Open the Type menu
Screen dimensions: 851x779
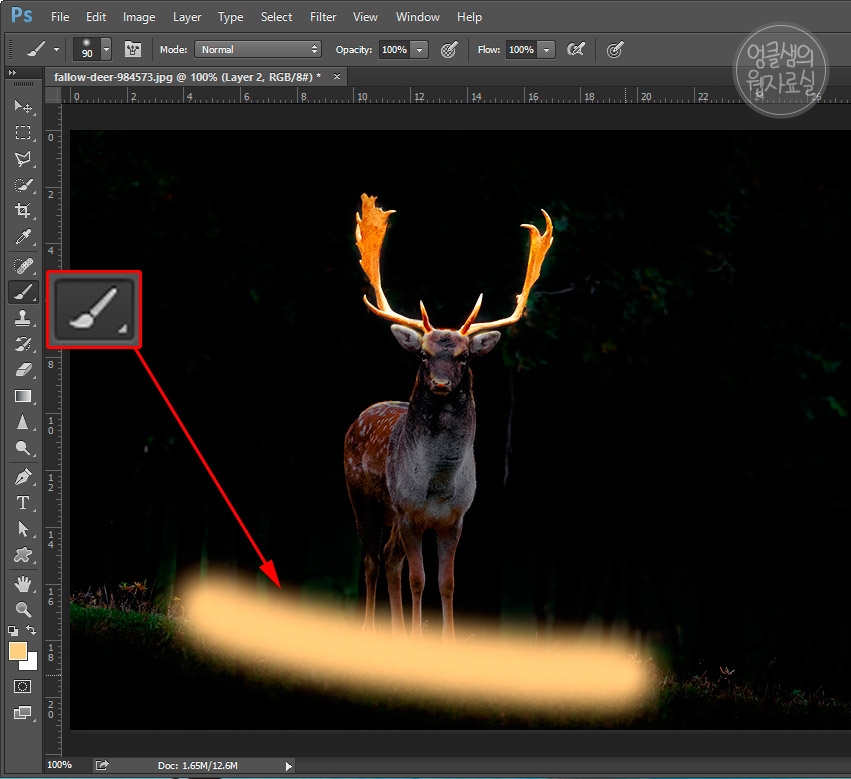coord(230,17)
